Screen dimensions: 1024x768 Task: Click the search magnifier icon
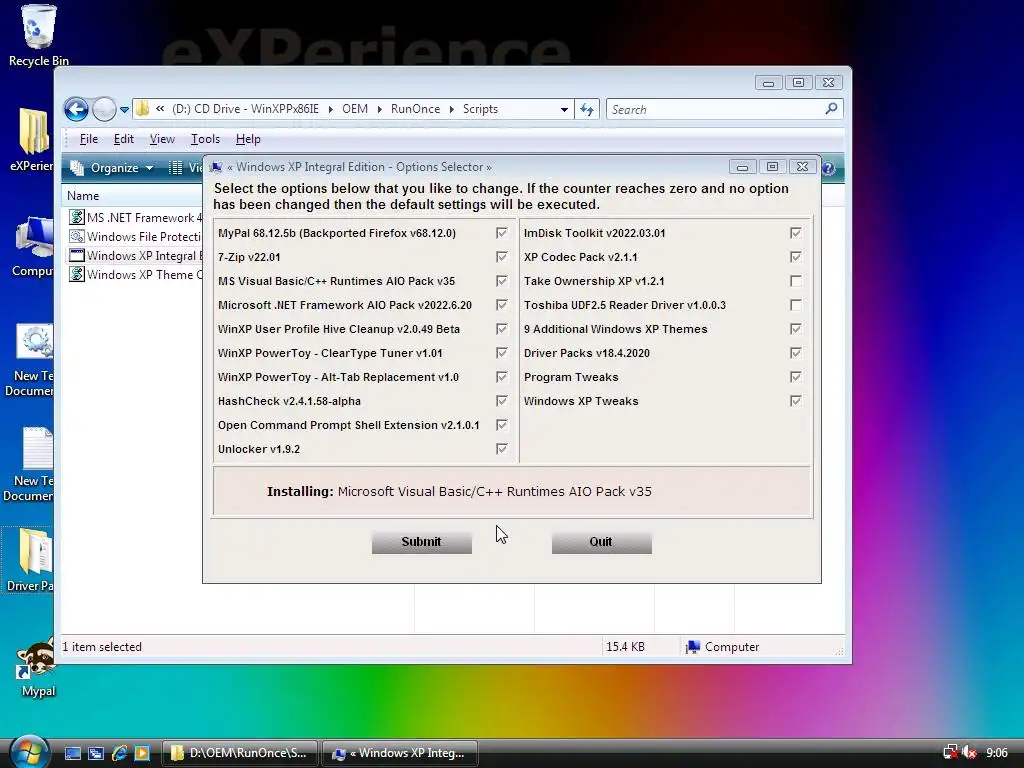coord(831,109)
